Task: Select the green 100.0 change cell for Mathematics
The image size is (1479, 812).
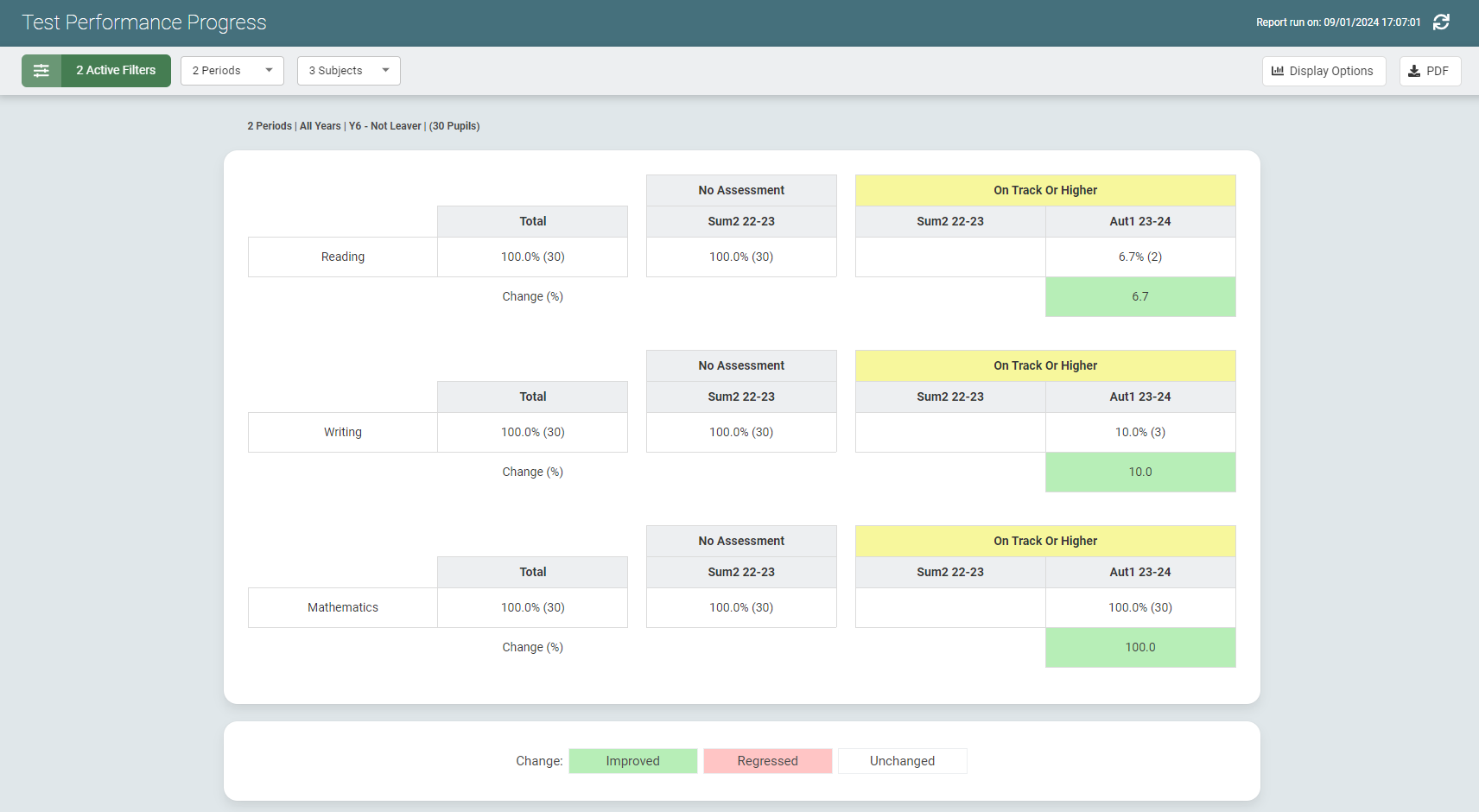Action: 1140,647
